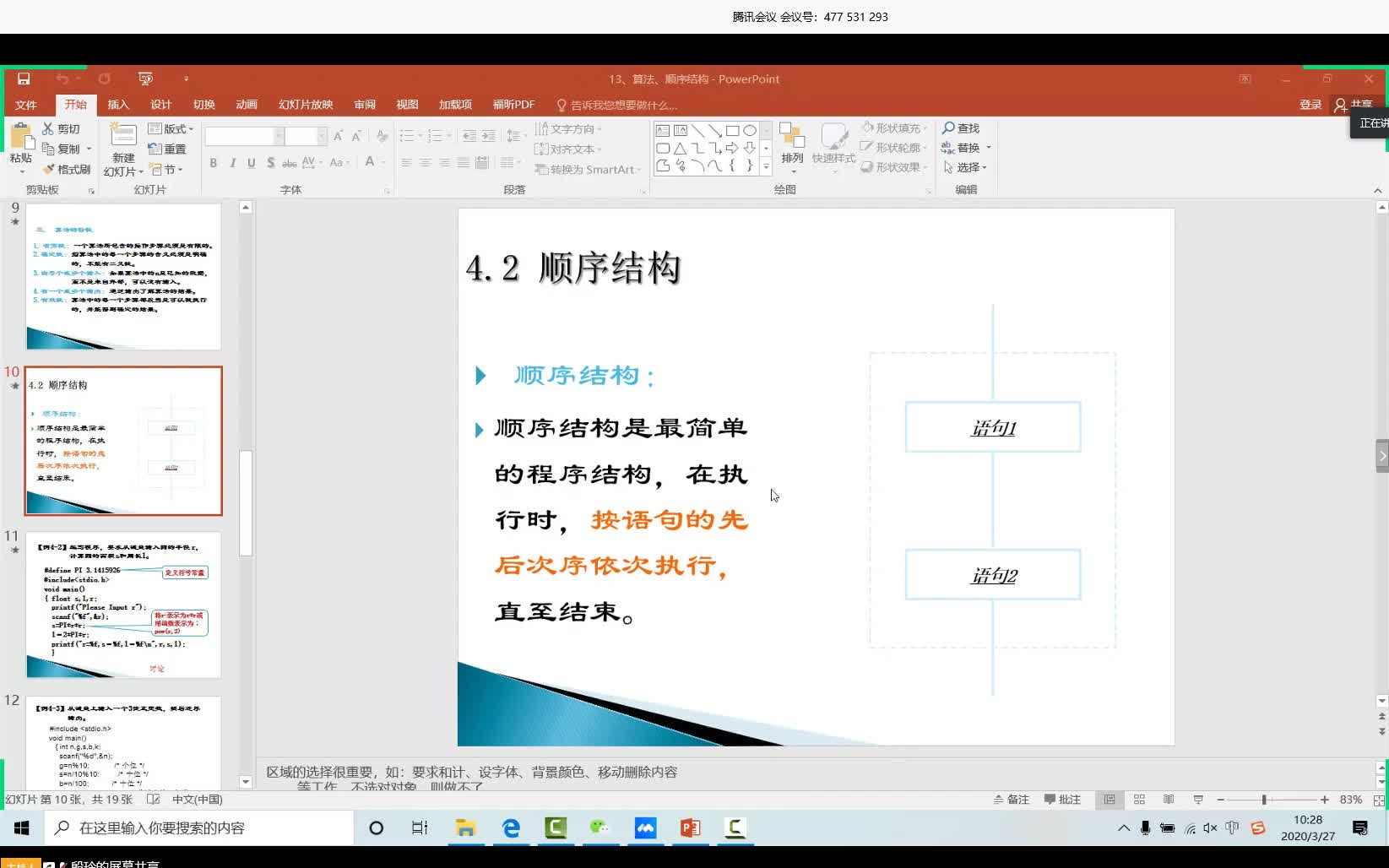The height and width of the screenshot is (868, 1389).
Task: Open the shapes gallery More dropdown
Action: click(765, 166)
